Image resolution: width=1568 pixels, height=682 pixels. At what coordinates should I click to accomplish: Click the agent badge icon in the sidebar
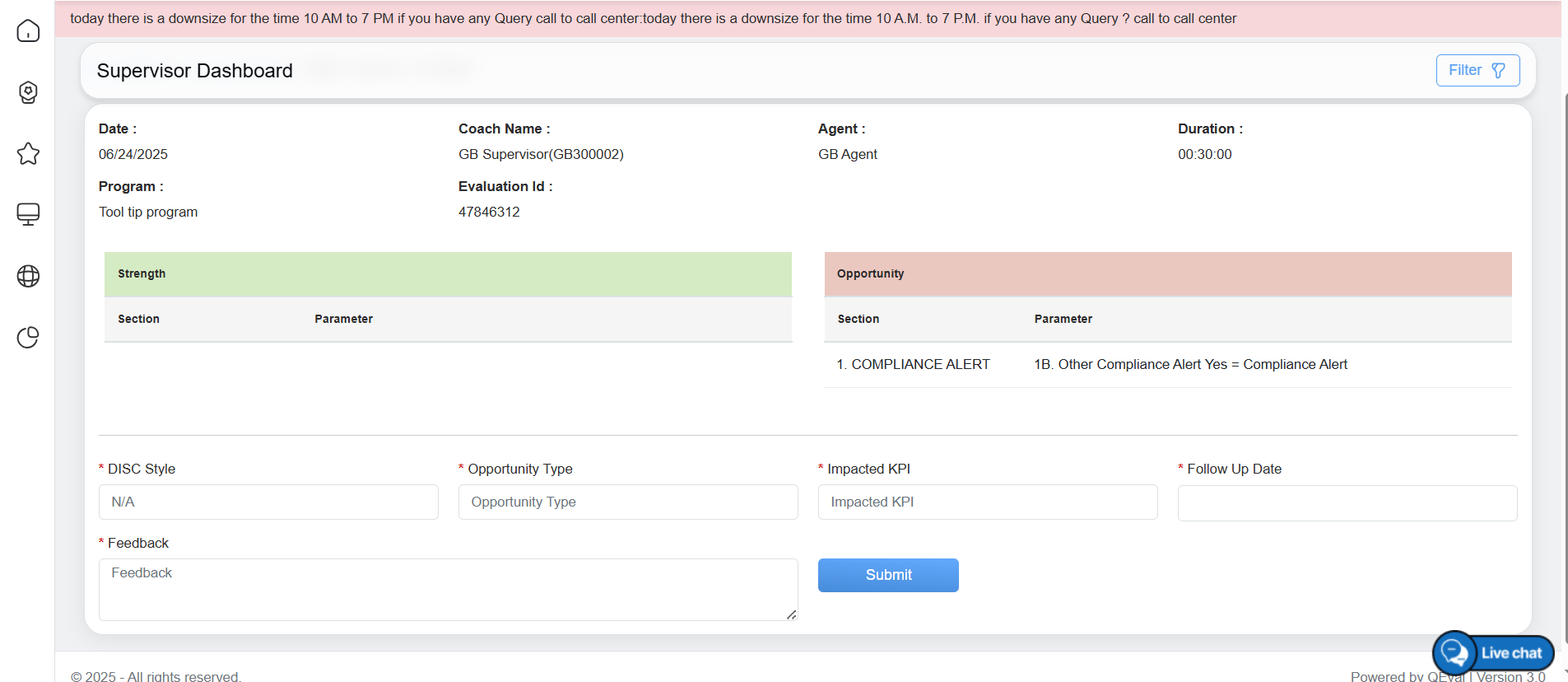click(28, 92)
